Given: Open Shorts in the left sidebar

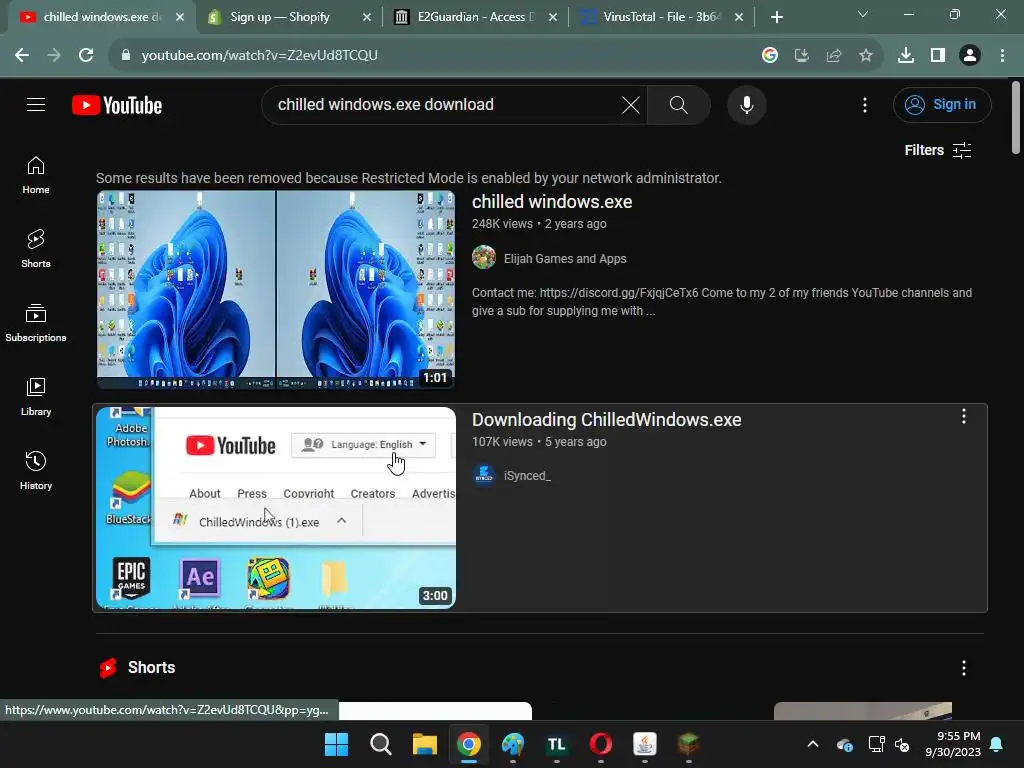Looking at the screenshot, I should coord(36,249).
